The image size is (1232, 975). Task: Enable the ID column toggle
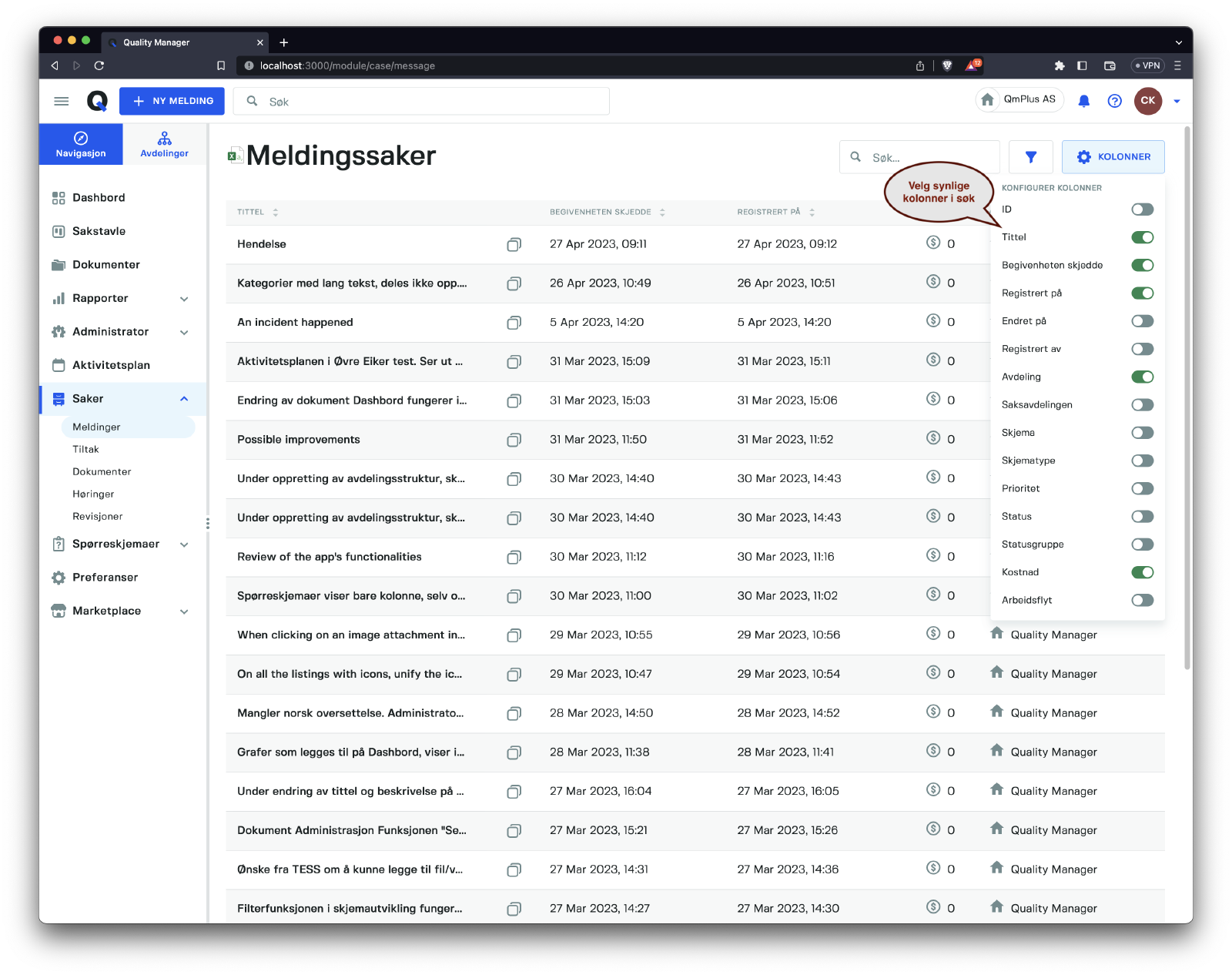[x=1142, y=209]
